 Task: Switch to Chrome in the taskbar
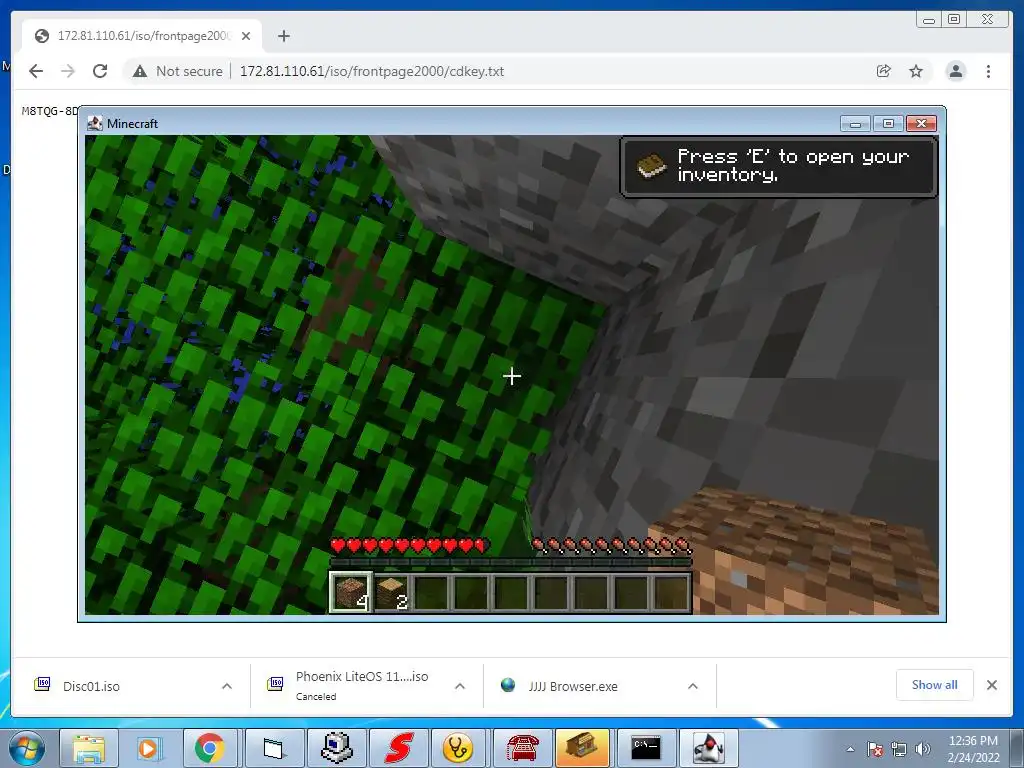[210, 748]
